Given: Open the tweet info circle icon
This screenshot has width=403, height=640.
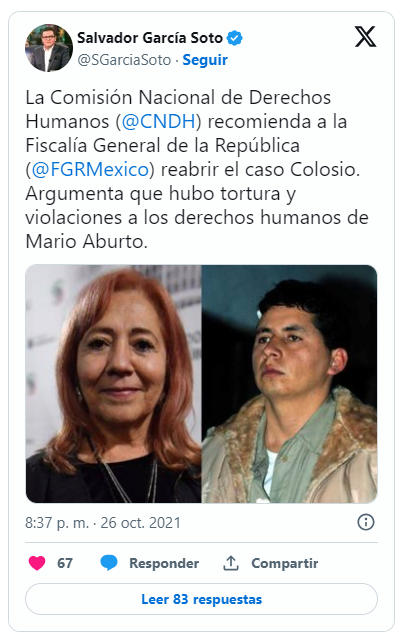Looking at the screenshot, I should (x=365, y=522).
